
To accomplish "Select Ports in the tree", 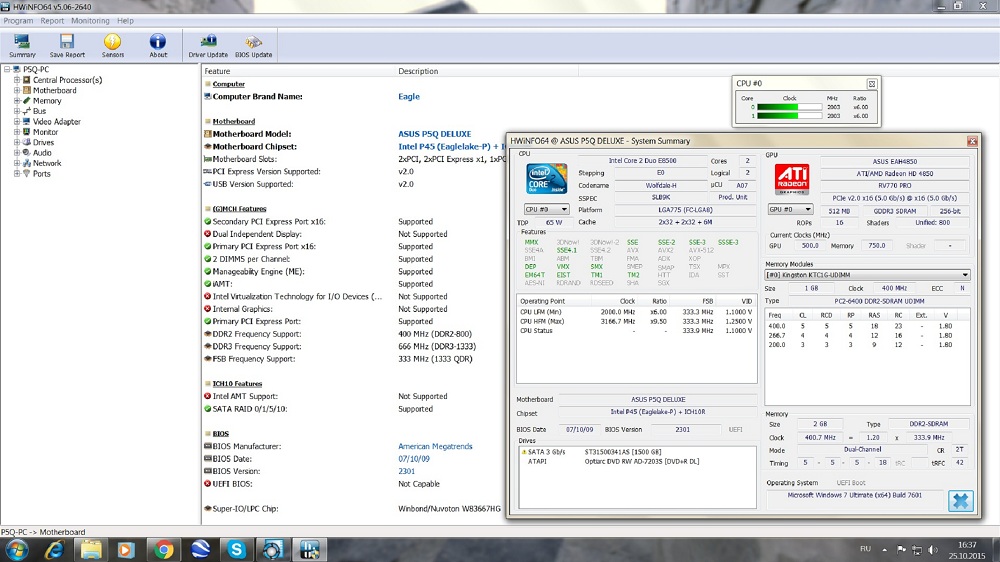I will pos(41,174).
